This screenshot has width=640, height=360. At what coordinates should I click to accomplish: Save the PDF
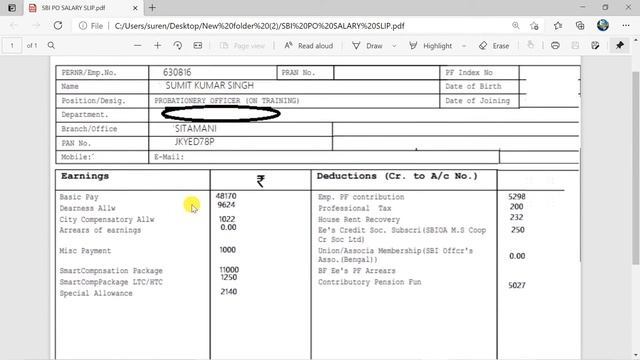[575, 45]
